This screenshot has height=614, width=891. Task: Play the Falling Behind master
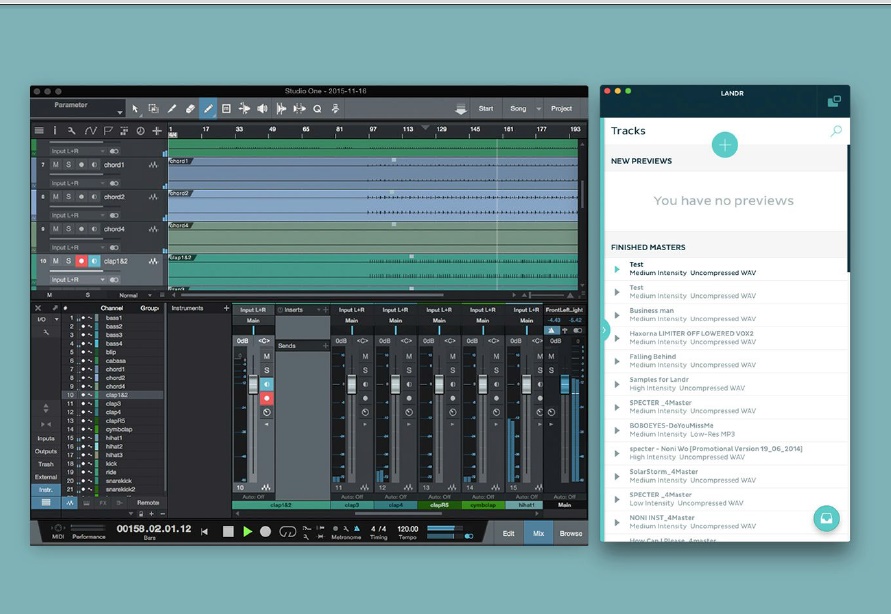[x=618, y=361]
